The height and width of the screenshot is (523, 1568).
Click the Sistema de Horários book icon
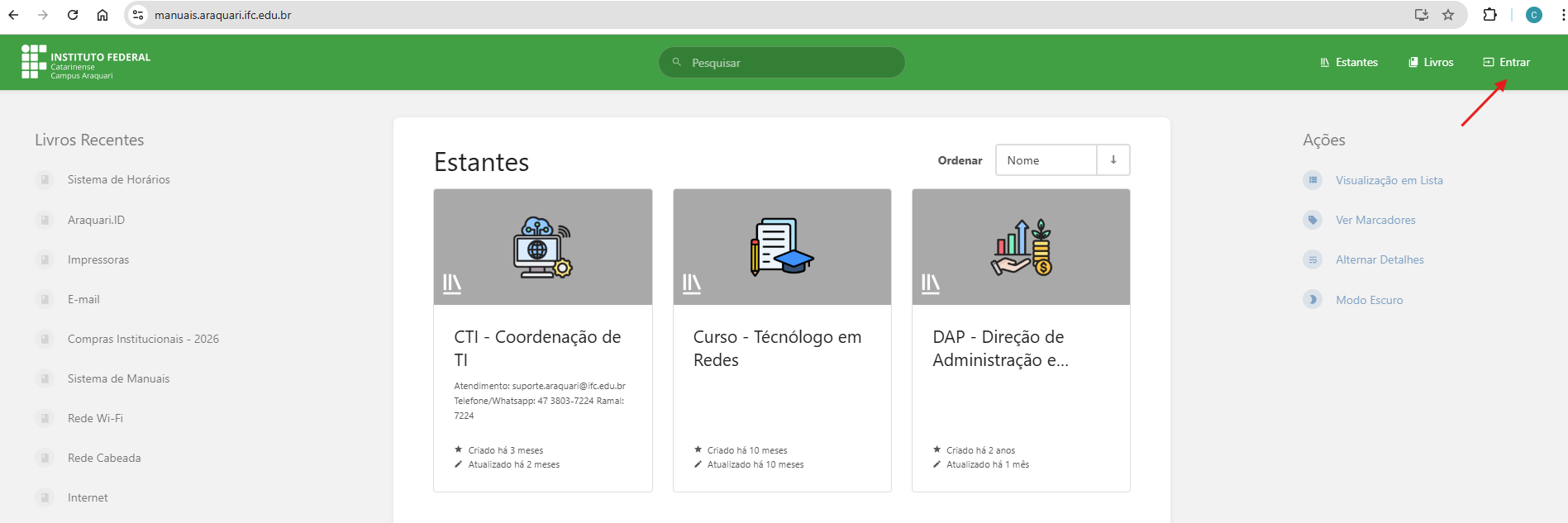coord(45,180)
